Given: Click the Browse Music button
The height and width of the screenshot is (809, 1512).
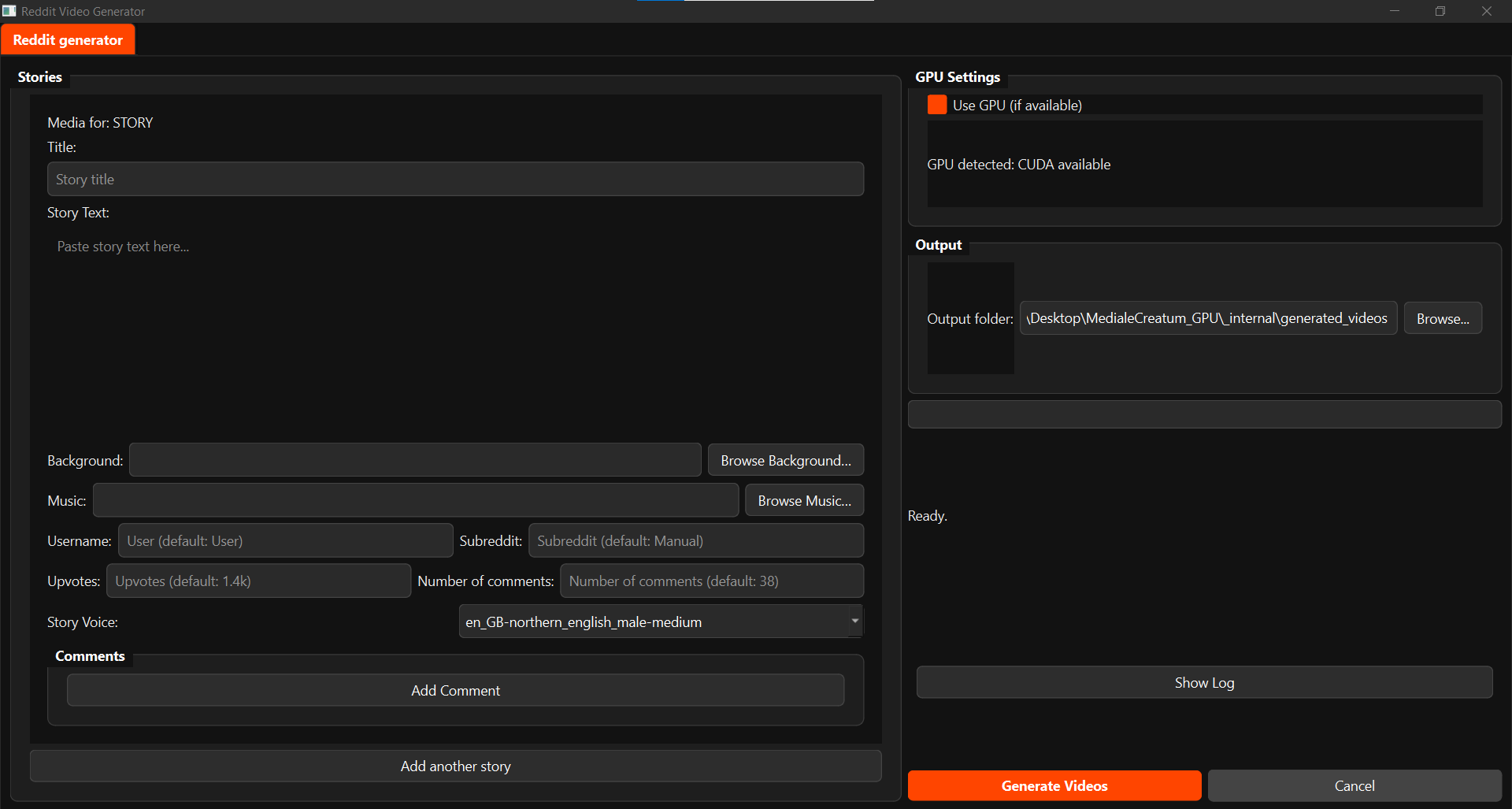Looking at the screenshot, I should point(804,500).
